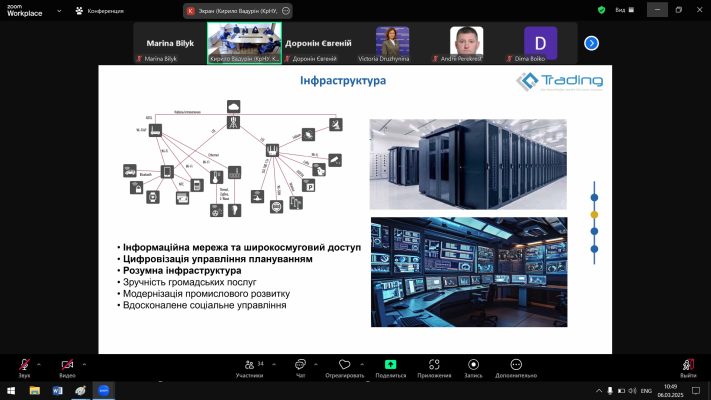Image resolution: width=711 pixels, height=400 pixels.
Task: Open the Дополнительно more options menu
Action: [x=516, y=368]
